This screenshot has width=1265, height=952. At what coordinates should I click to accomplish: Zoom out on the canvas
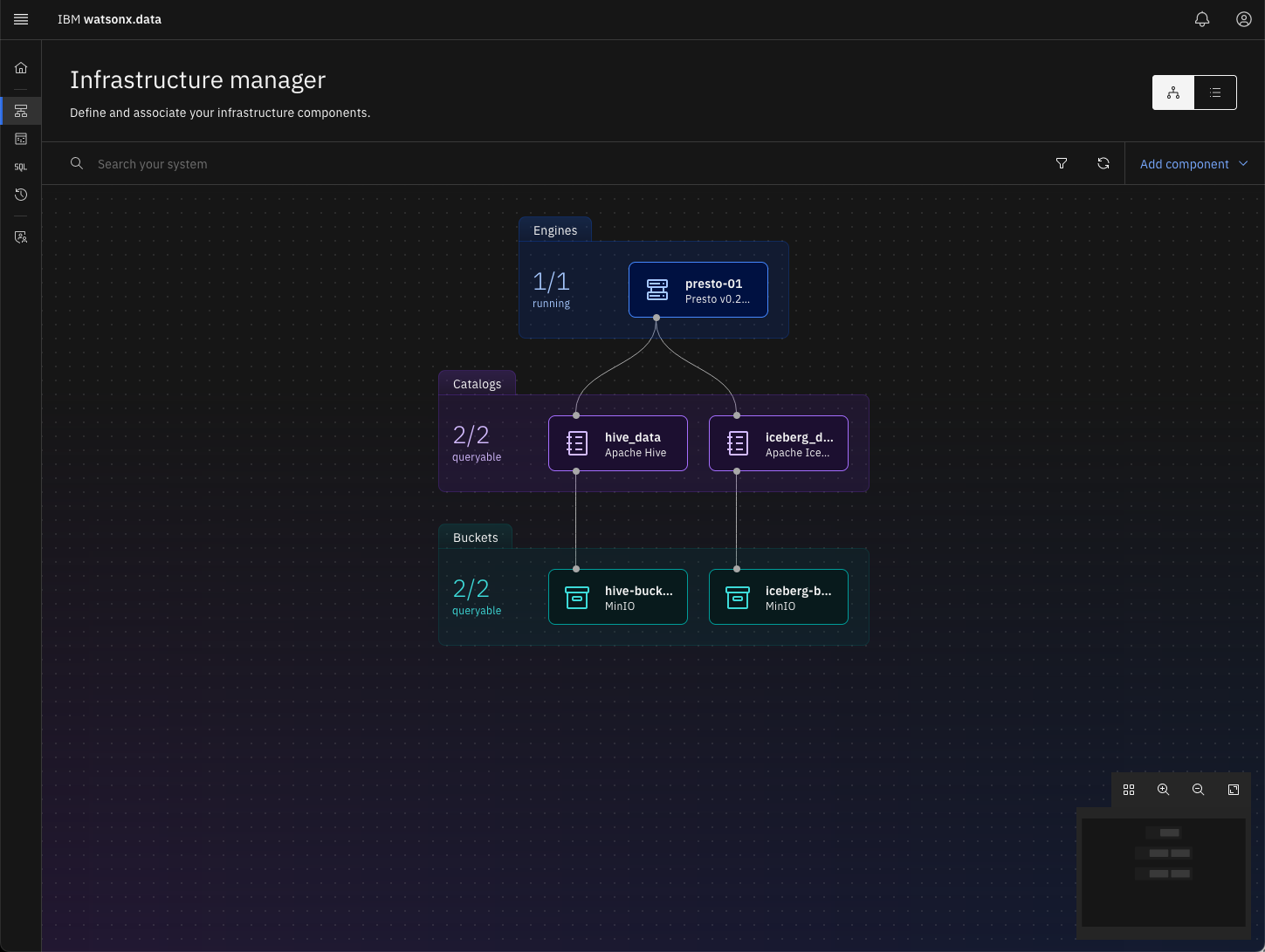click(1199, 790)
